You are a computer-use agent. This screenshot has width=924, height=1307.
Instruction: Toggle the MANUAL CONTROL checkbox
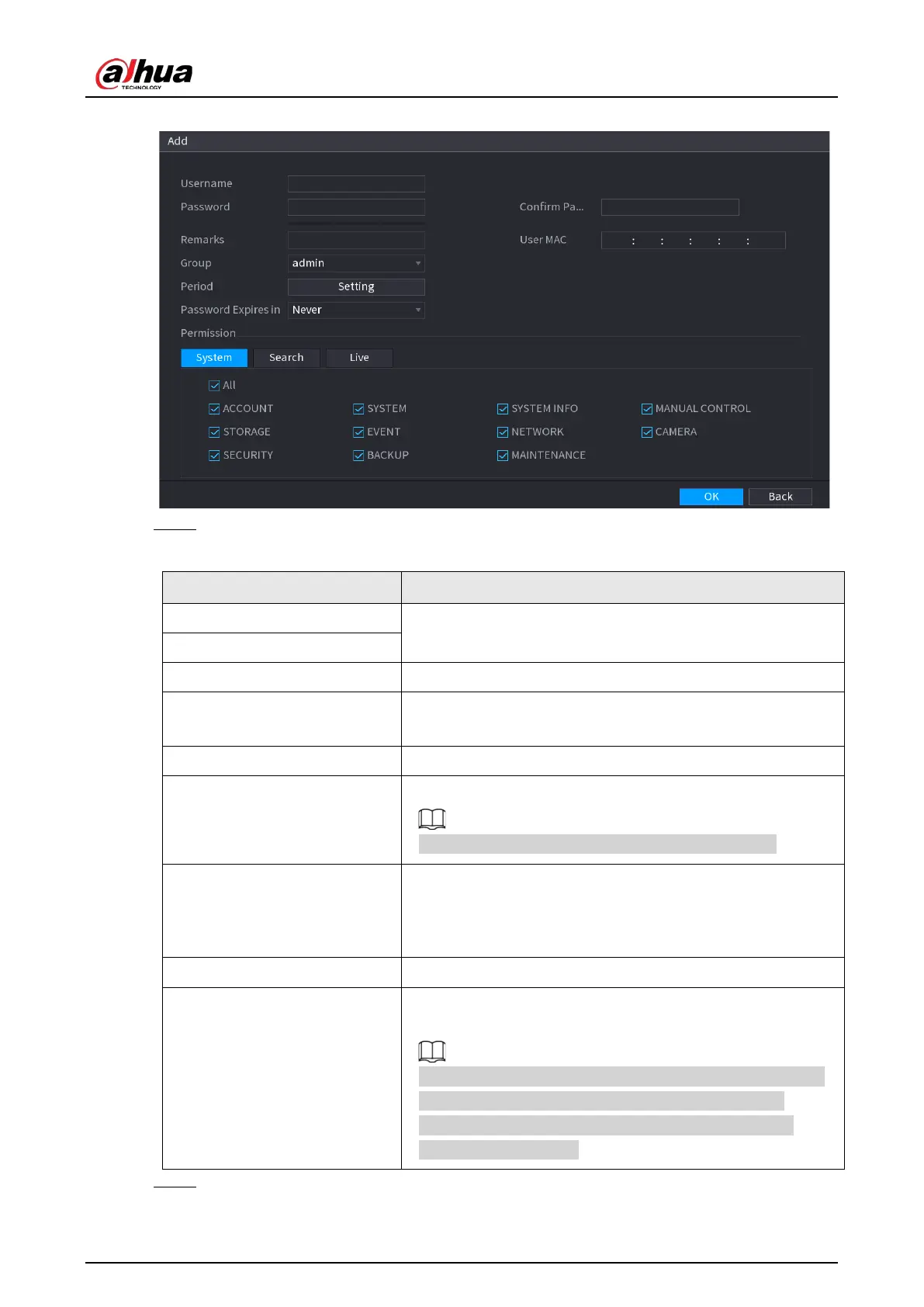click(647, 409)
